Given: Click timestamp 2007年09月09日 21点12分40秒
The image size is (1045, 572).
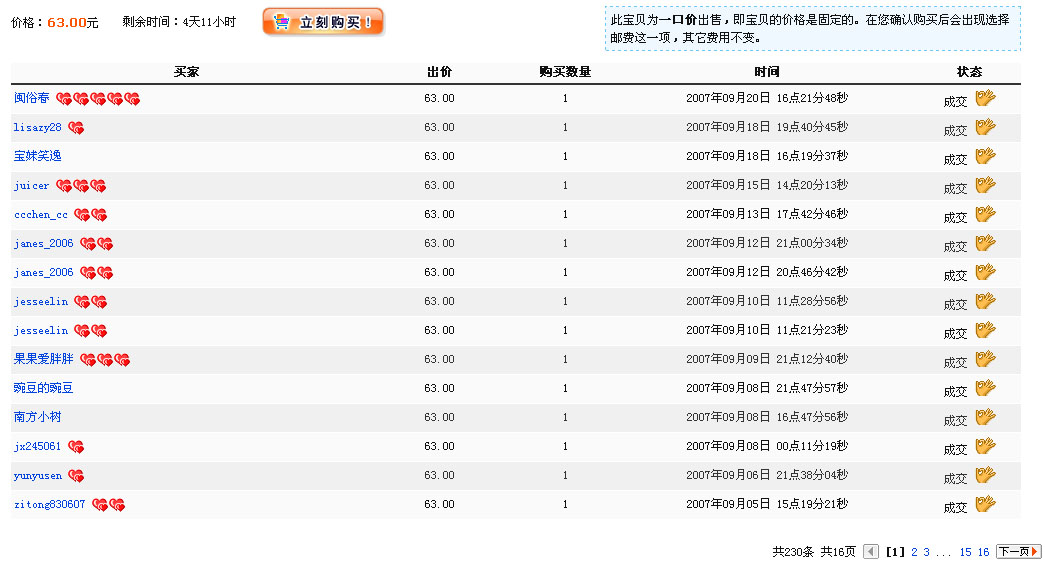Looking at the screenshot, I should (x=767, y=359).
